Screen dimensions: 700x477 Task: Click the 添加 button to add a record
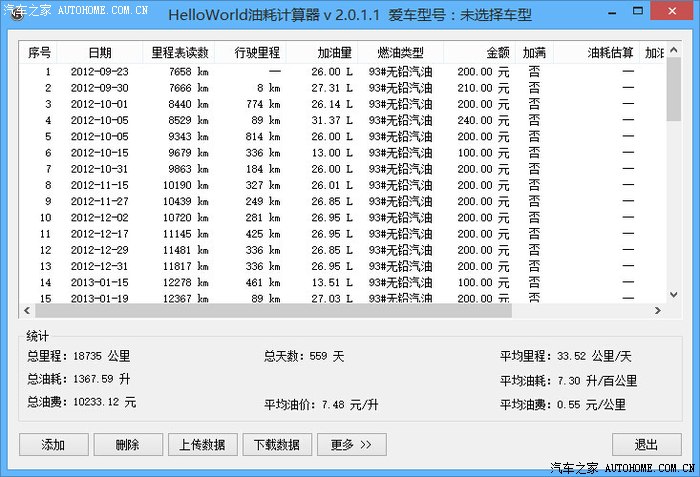pos(53,445)
